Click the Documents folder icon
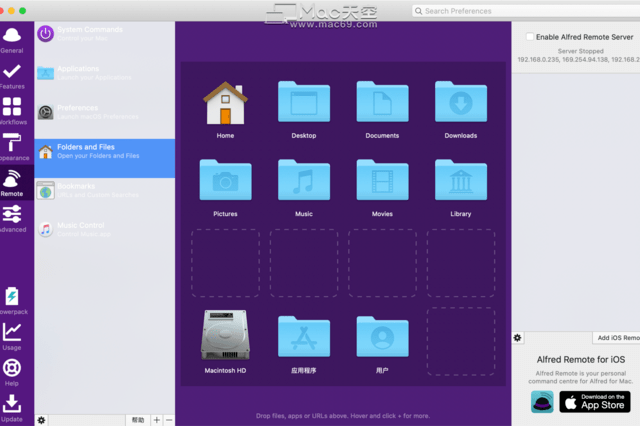The height and width of the screenshot is (426, 640). point(382,102)
